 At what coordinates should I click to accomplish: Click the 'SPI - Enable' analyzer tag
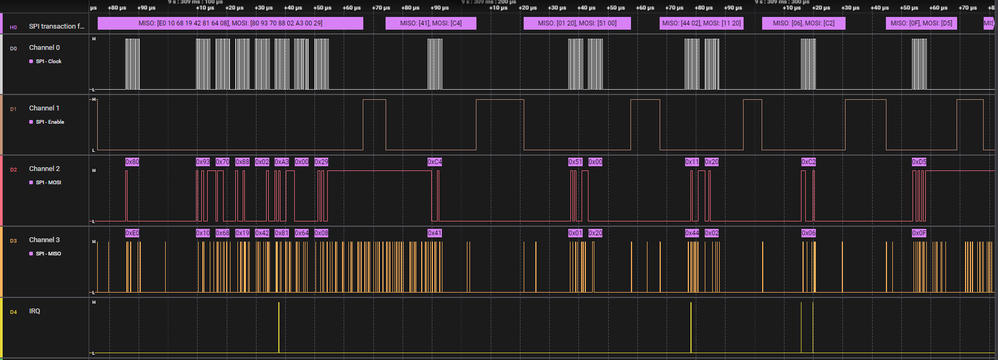pyautogui.click(x=50, y=121)
